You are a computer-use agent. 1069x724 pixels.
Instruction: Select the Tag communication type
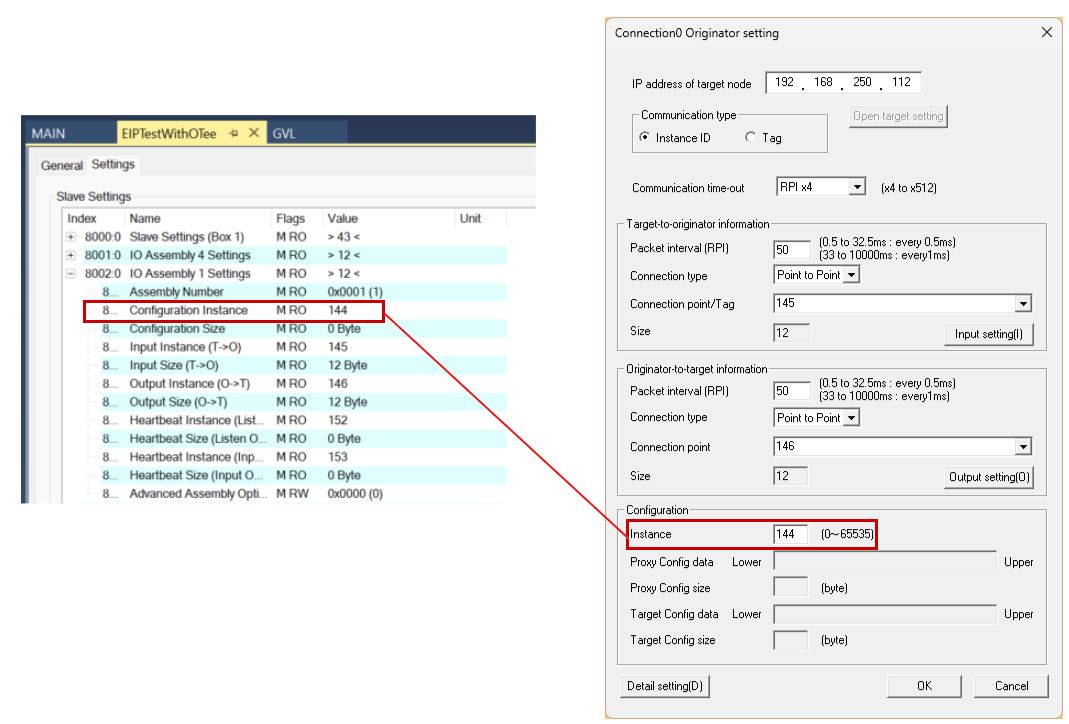coord(750,138)
